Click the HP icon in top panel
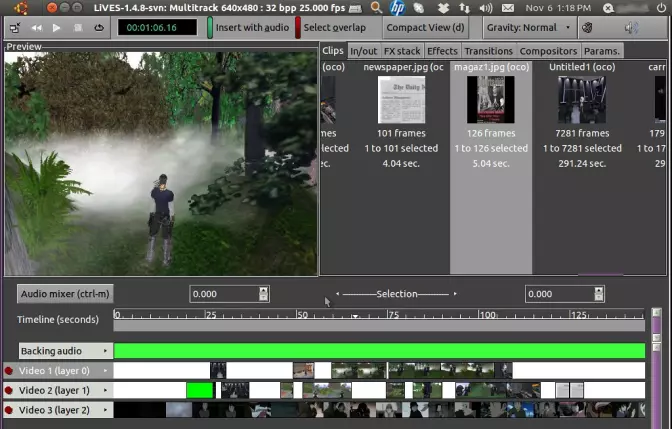Image resolution: width=672 pixels, height=429 pixels. [398, 8]
